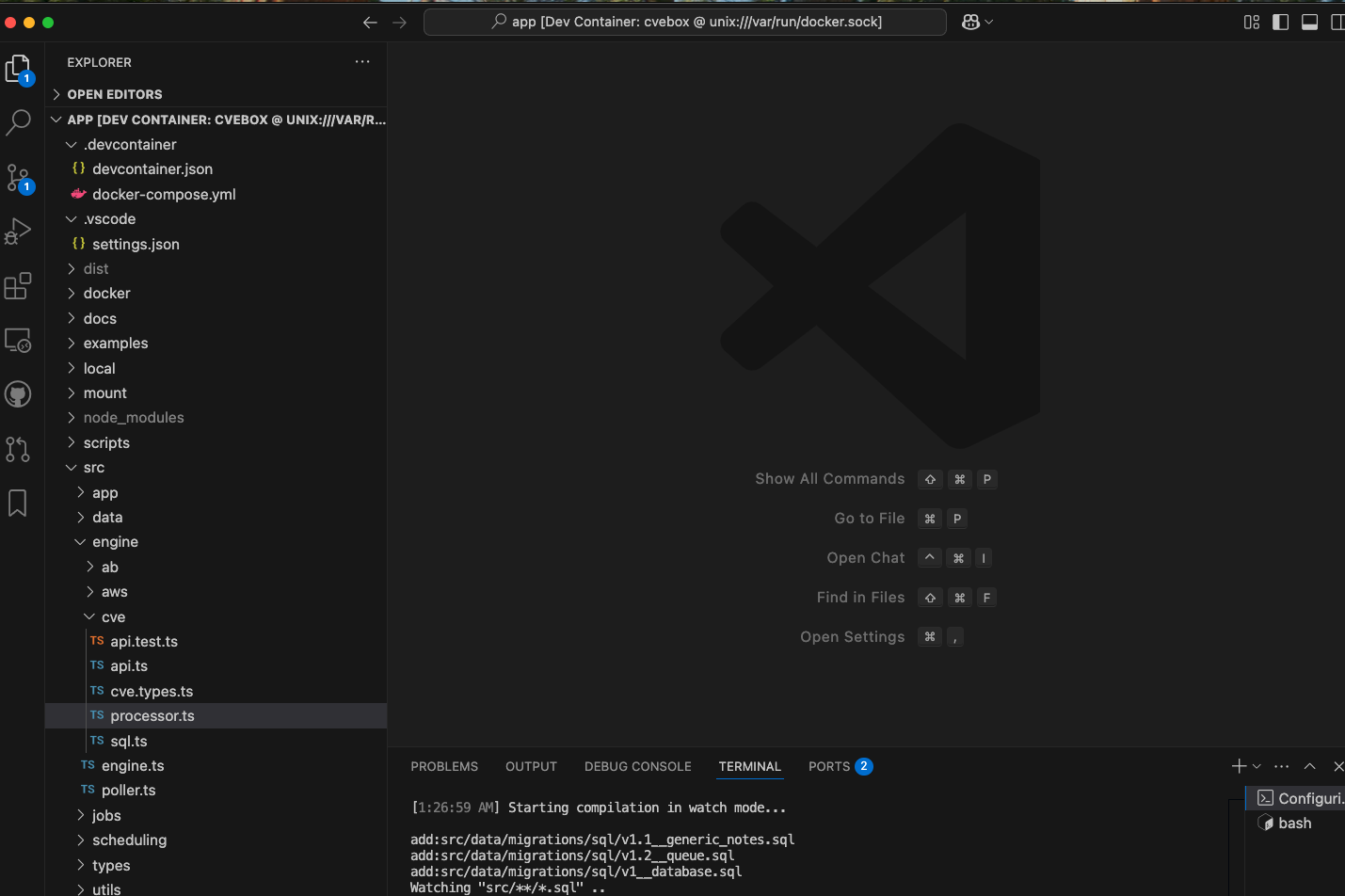Screen dimensions: 1345x896
Task: Expand the data folder under src
Action: tap(216, 517)
